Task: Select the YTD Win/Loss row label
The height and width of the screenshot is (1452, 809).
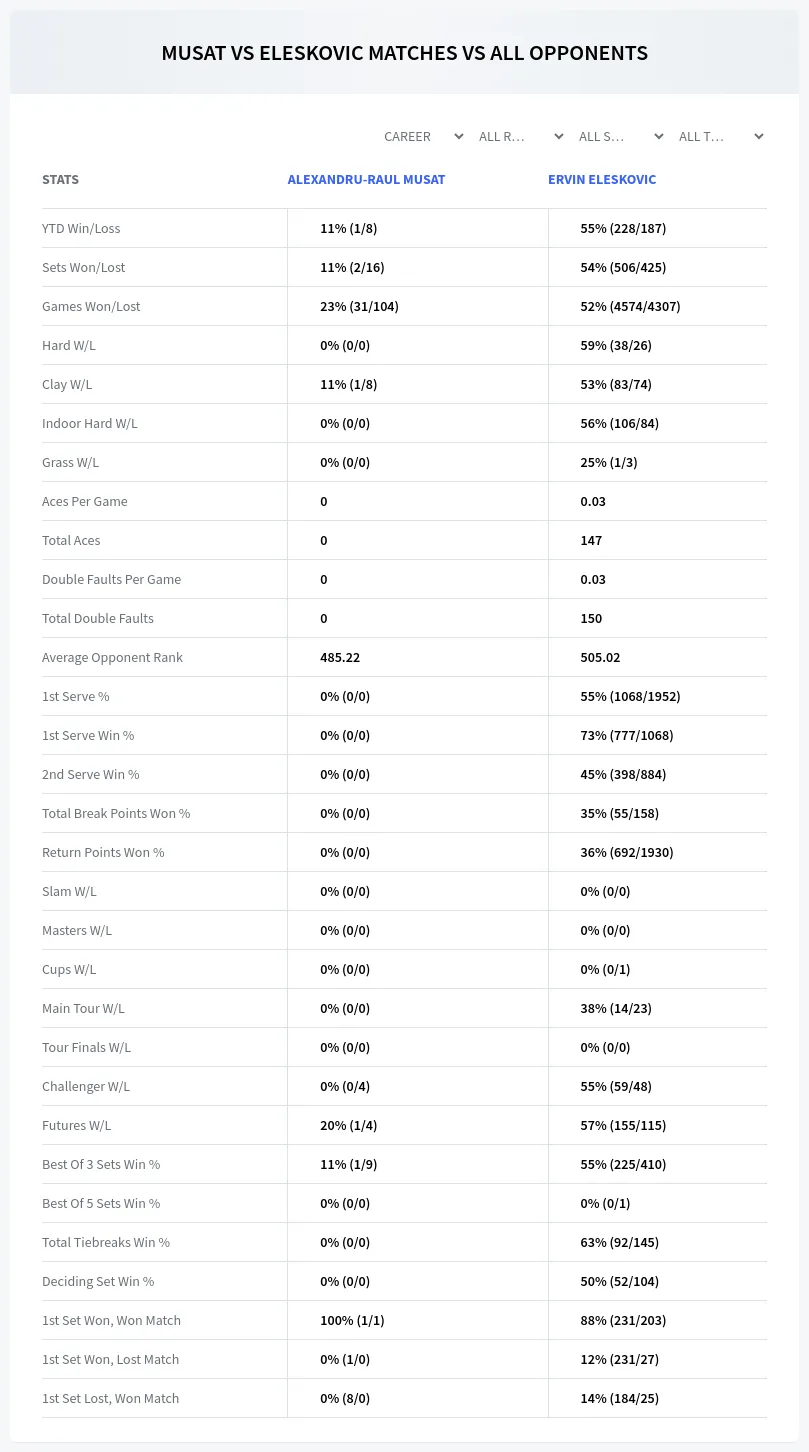Action: click(x=81, y=228)
